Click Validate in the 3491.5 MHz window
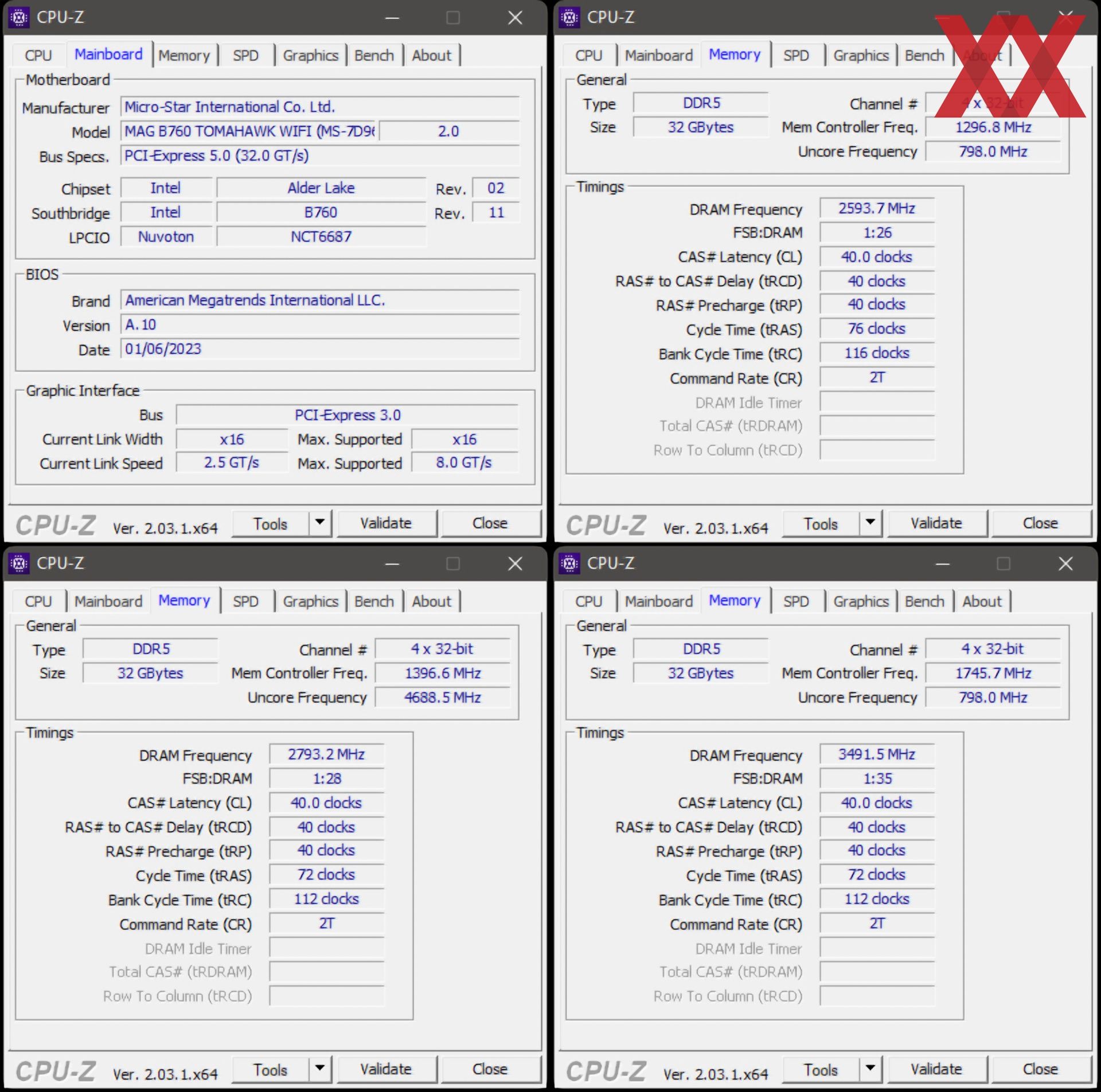The image size is (1101, 1092). coord(936,1070)
